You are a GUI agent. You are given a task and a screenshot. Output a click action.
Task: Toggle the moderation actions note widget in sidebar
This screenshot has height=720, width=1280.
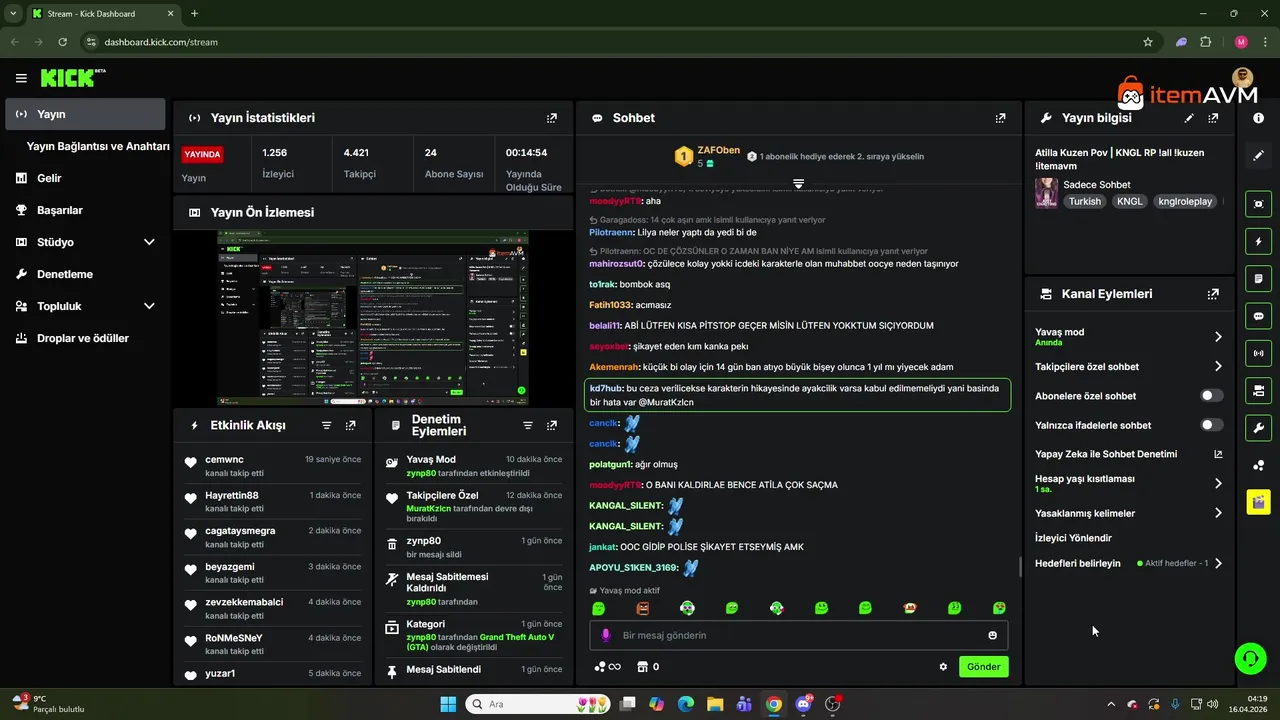coord(1258,278)
